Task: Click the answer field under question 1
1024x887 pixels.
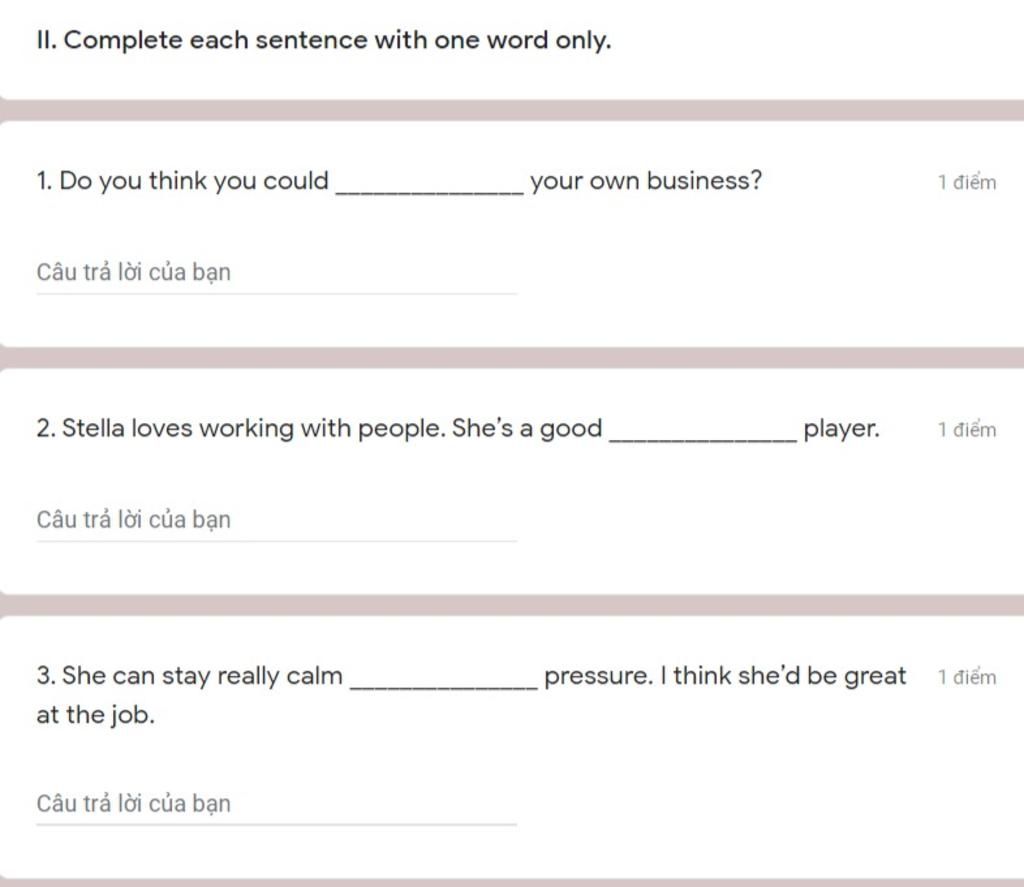Action: 276,273
